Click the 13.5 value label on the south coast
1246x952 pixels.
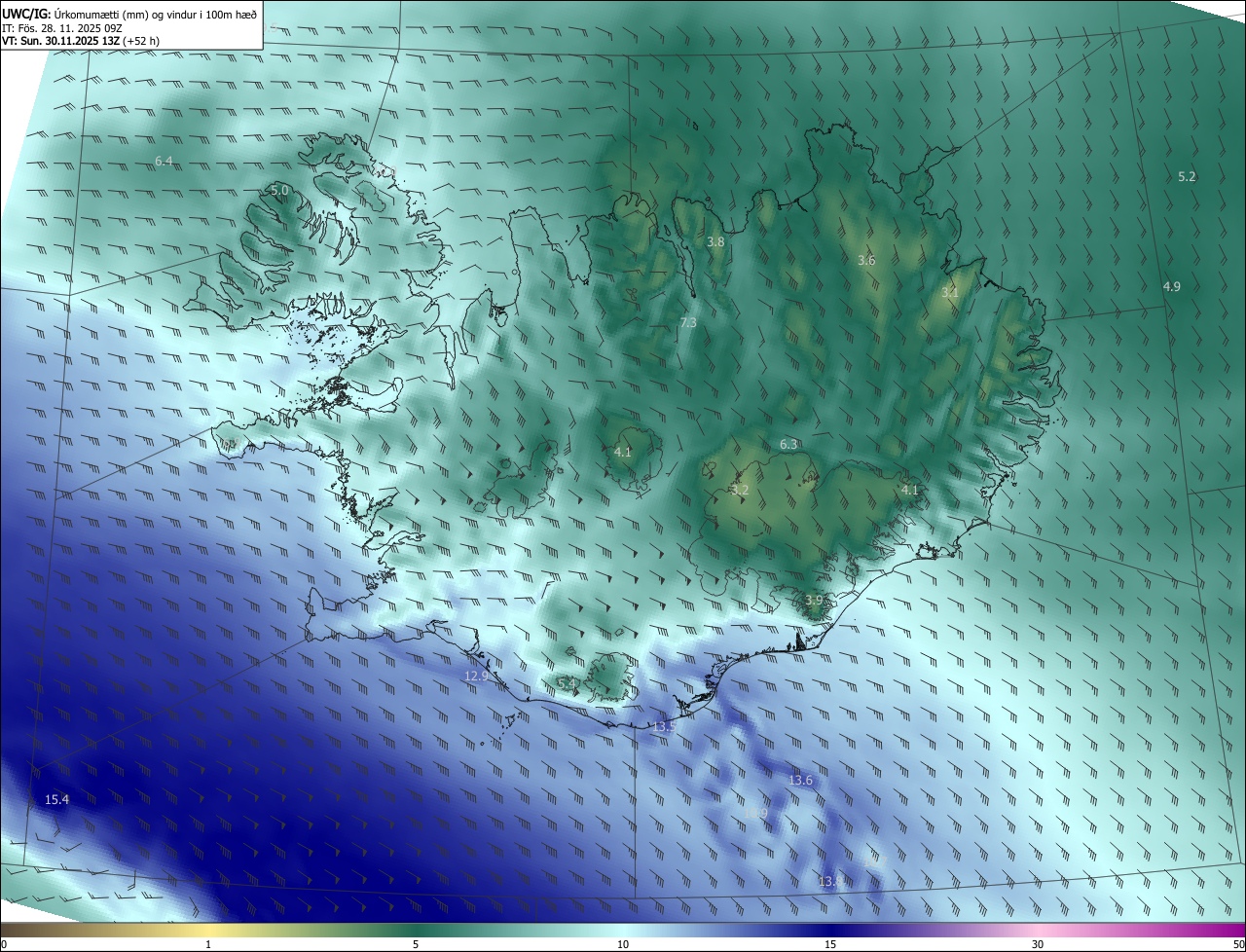click(664, 727)
